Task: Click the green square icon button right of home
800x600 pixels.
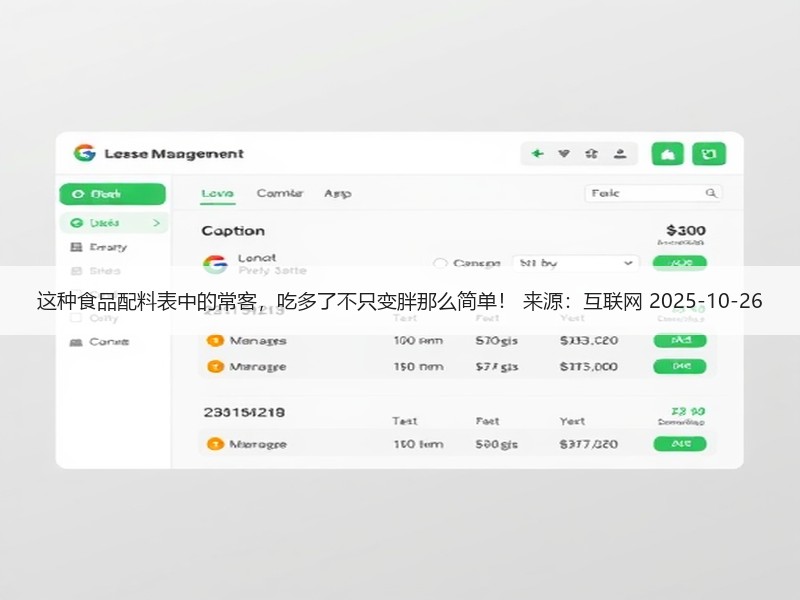Action: coord(709,154)
